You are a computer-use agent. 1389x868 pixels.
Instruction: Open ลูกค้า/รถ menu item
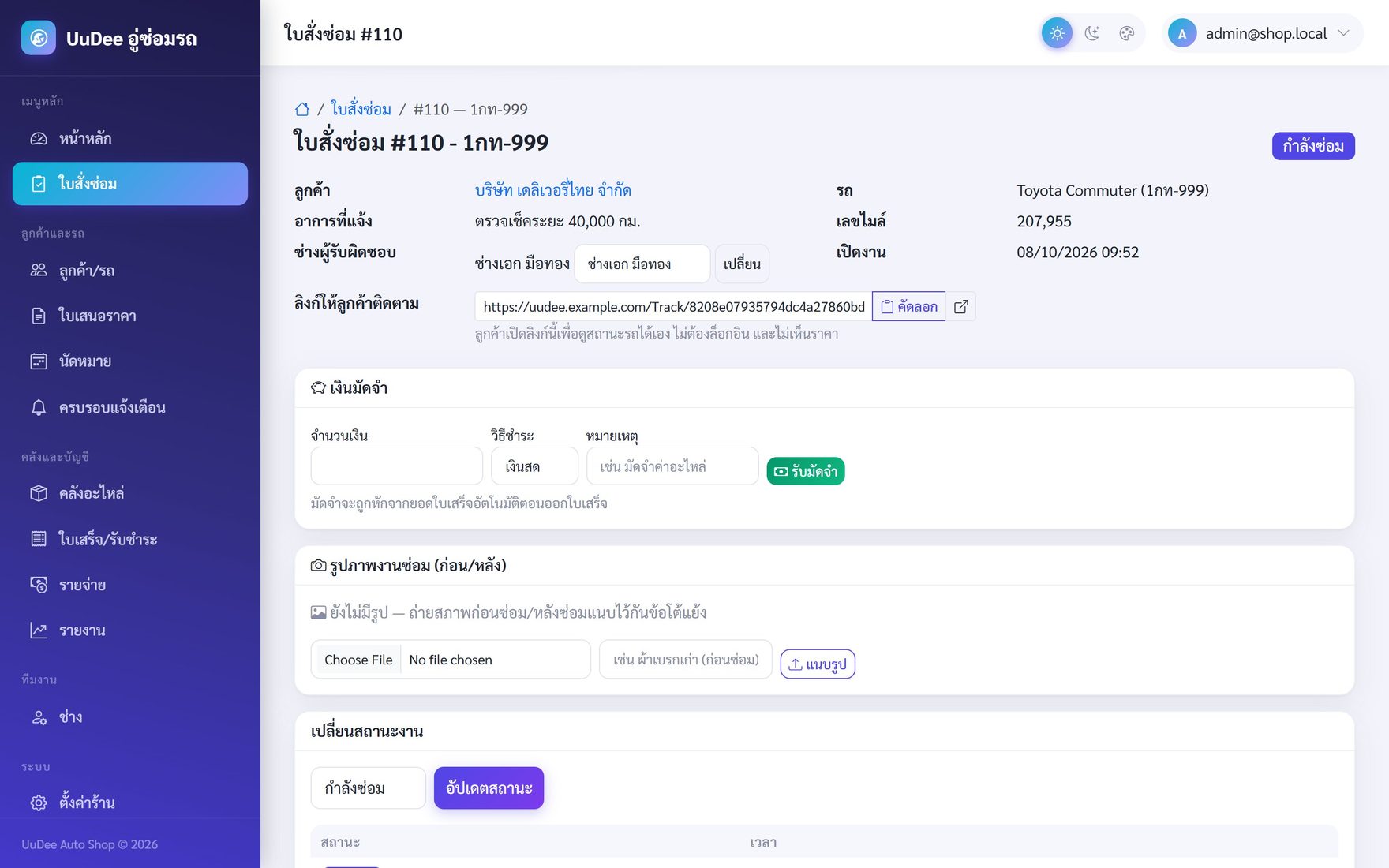click(x=130, y=271)
